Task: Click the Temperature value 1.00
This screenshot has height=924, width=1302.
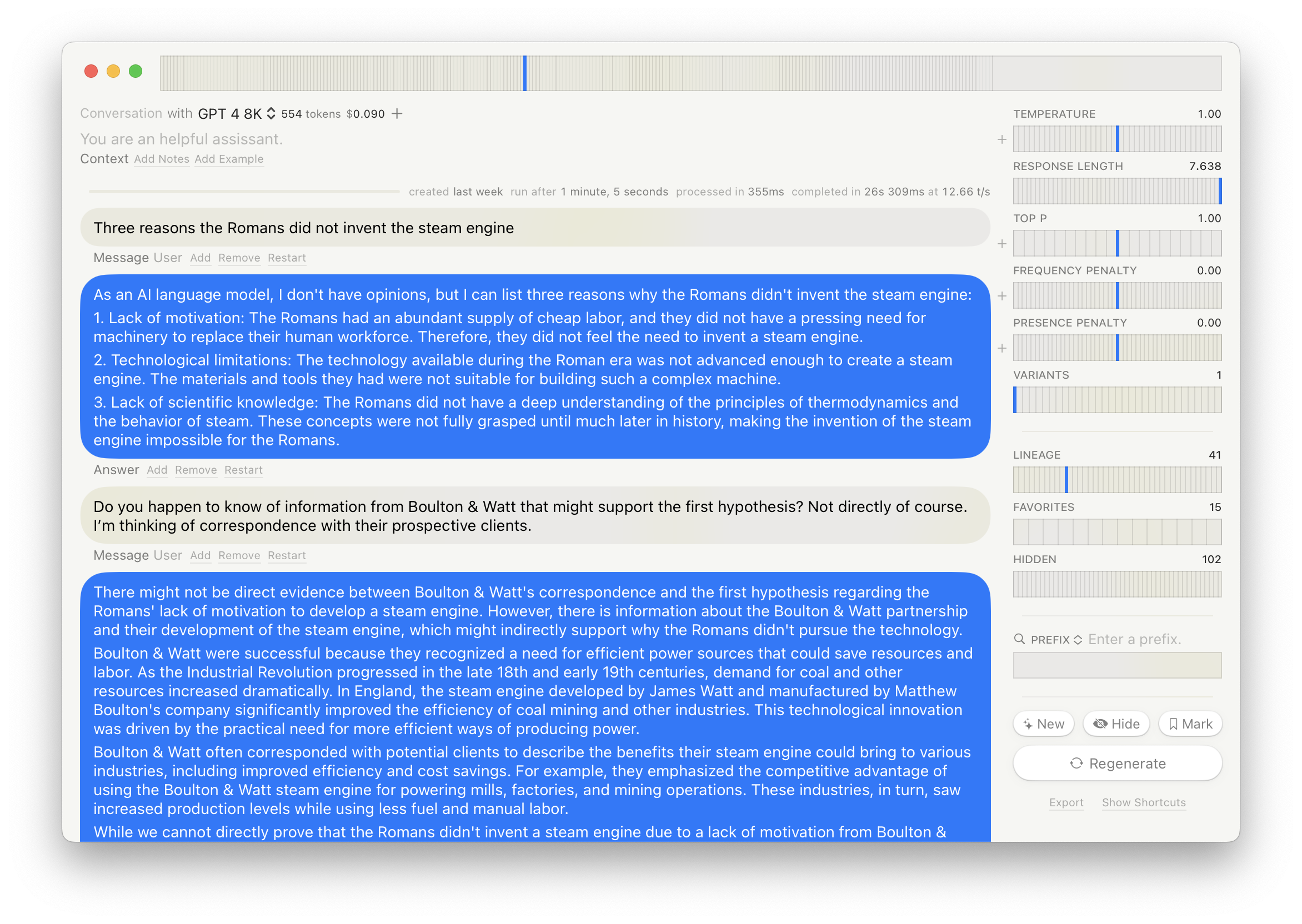Action: click(x=1209, y=114)
